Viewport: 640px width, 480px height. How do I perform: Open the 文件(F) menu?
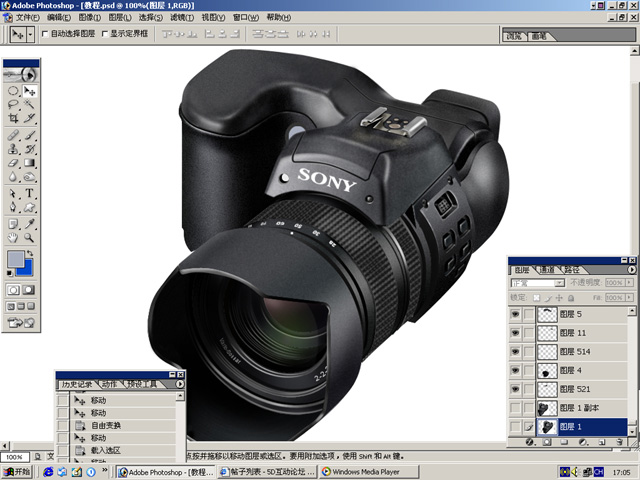(x=27, y=18)
